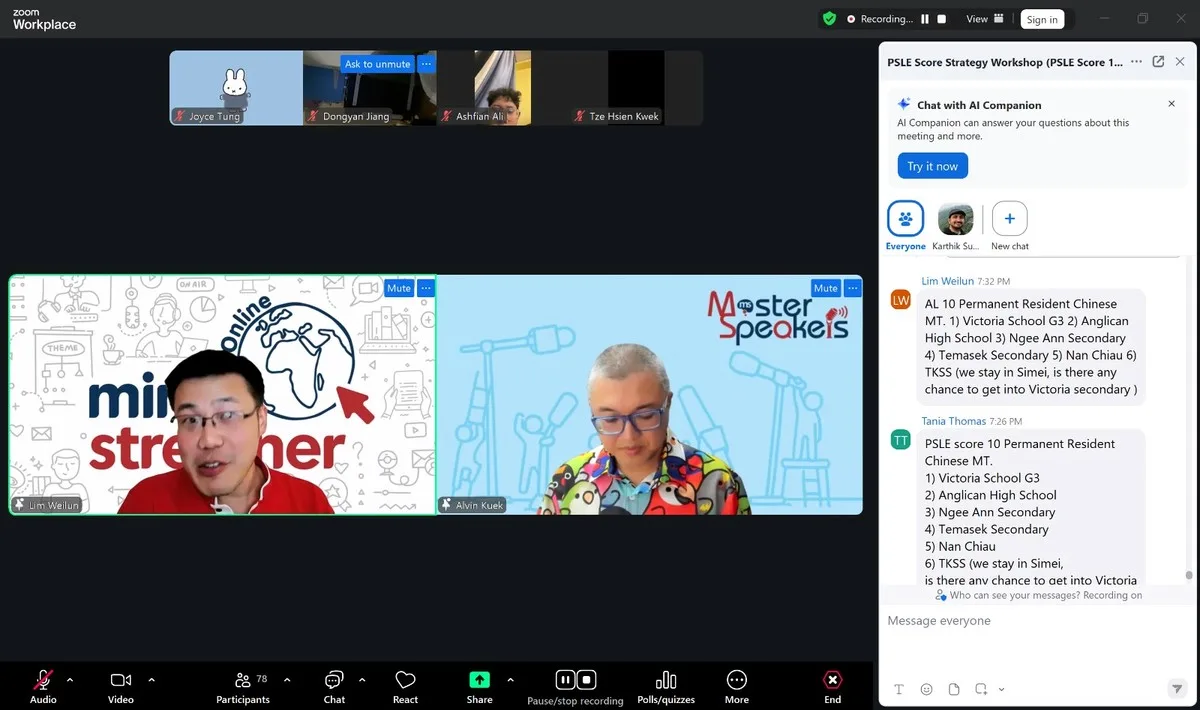Click Lim Weilun's LW chat avatar
The width and height of the screenshot is (1200, 710).
pyautogui.click(x=901, y=300)
